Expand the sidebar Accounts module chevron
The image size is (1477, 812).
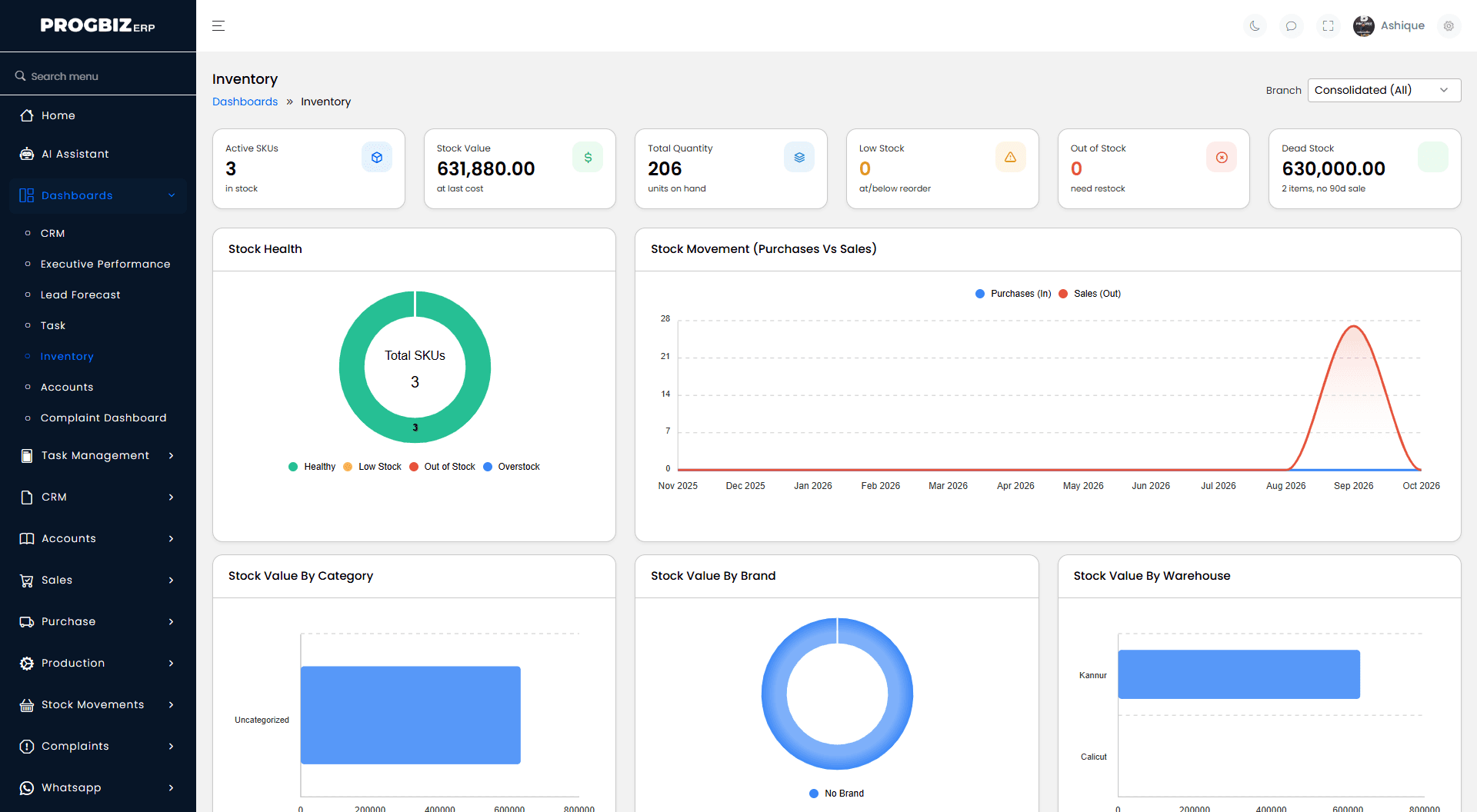(x=171, y=538)
